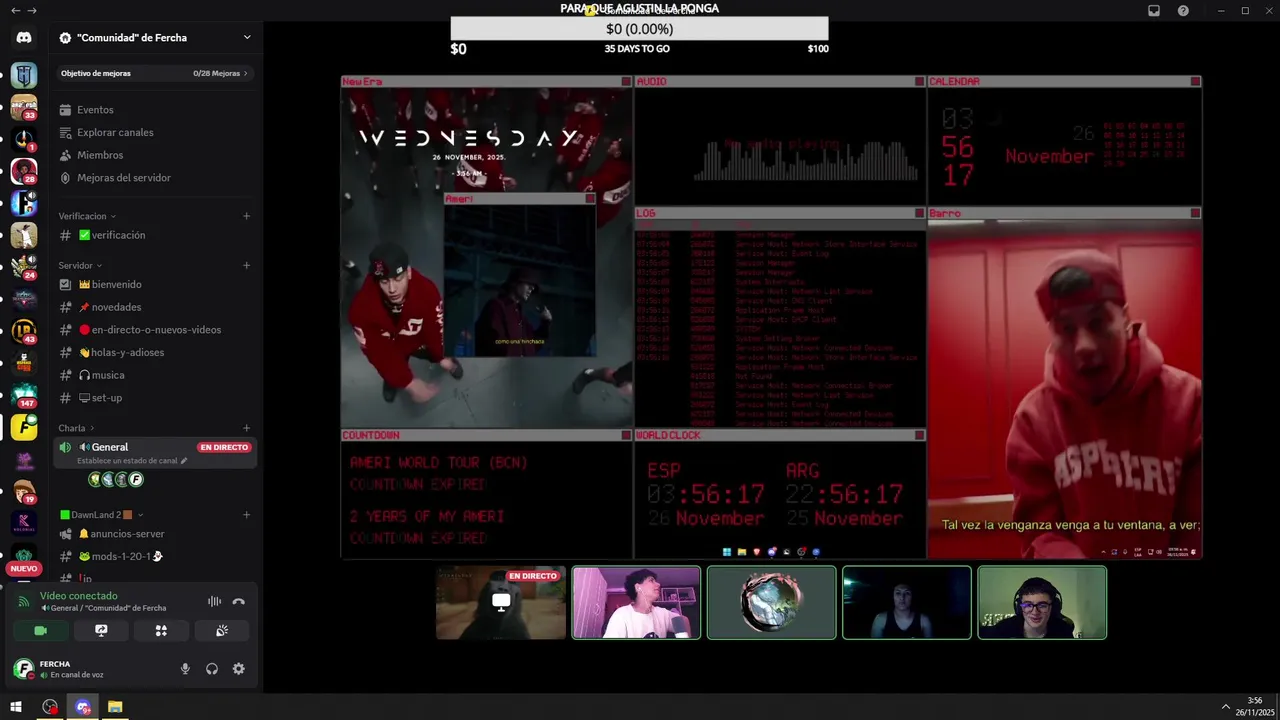Image resolution: width=1280 pixels, height=720 pixels.
Task: Toggle noise suppression waveform icon
Action: click(214, 601)
